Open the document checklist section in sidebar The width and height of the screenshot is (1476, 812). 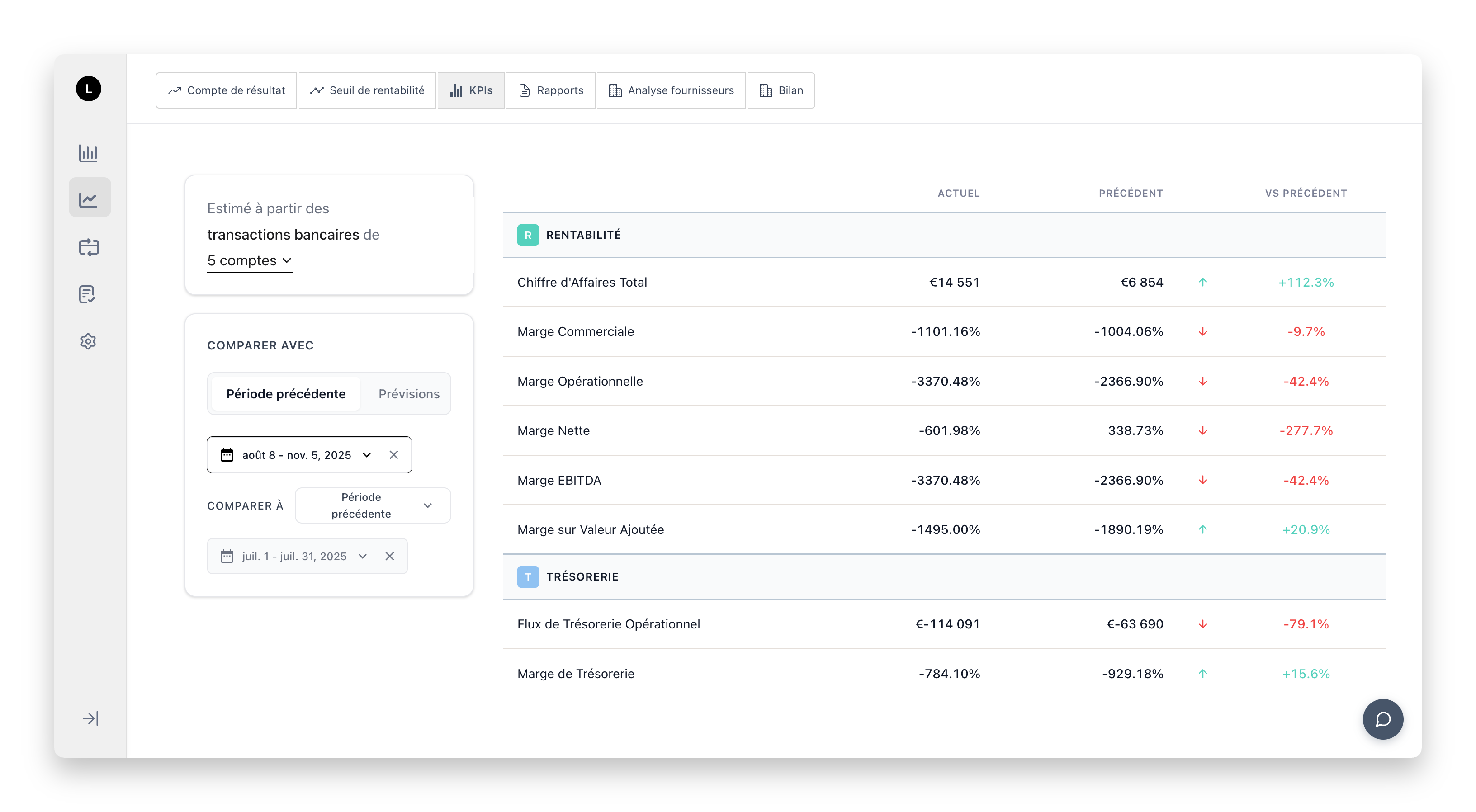89,294
